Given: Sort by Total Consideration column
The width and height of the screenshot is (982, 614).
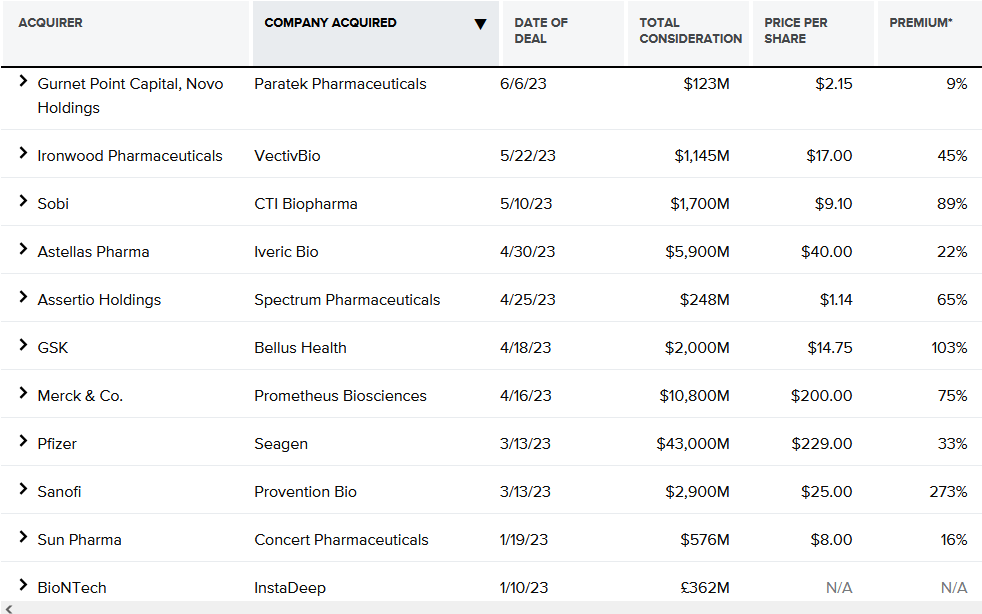Looking at the screenshot, I should pyautogui.click(x=690, y=31).
